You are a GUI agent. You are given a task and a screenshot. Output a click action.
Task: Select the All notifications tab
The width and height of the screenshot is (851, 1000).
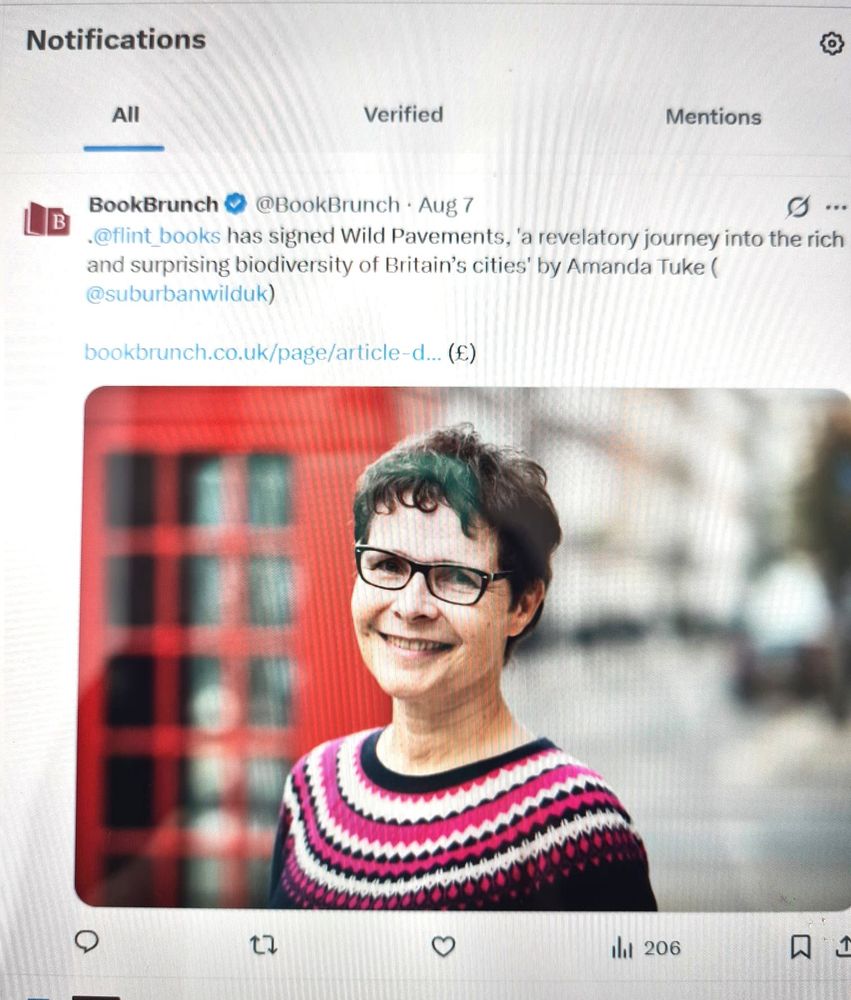(125, 115)
